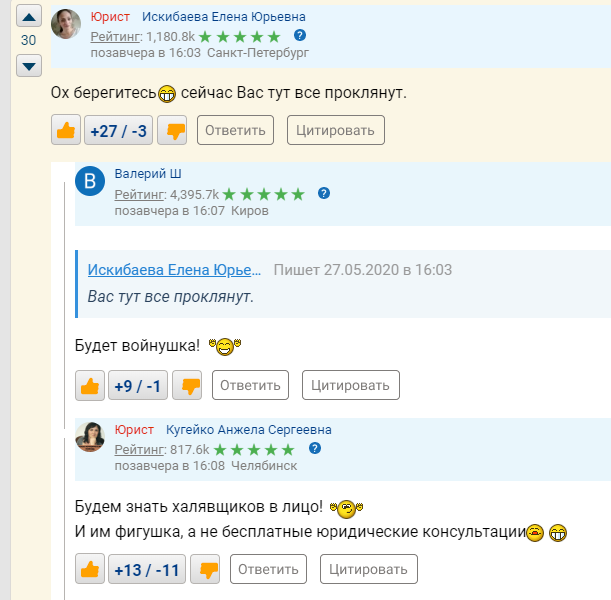
Task: Dislike Кугейко Анжела's comment
Action: 208,570
